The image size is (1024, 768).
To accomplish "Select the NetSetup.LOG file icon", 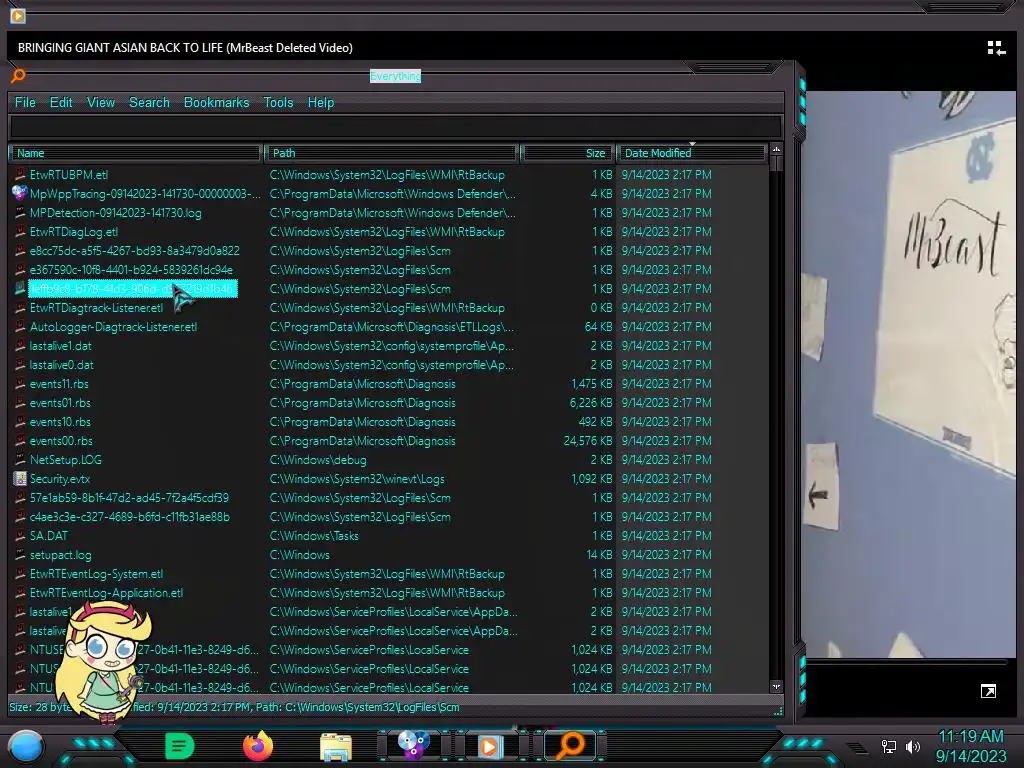I will click(20, 460).
